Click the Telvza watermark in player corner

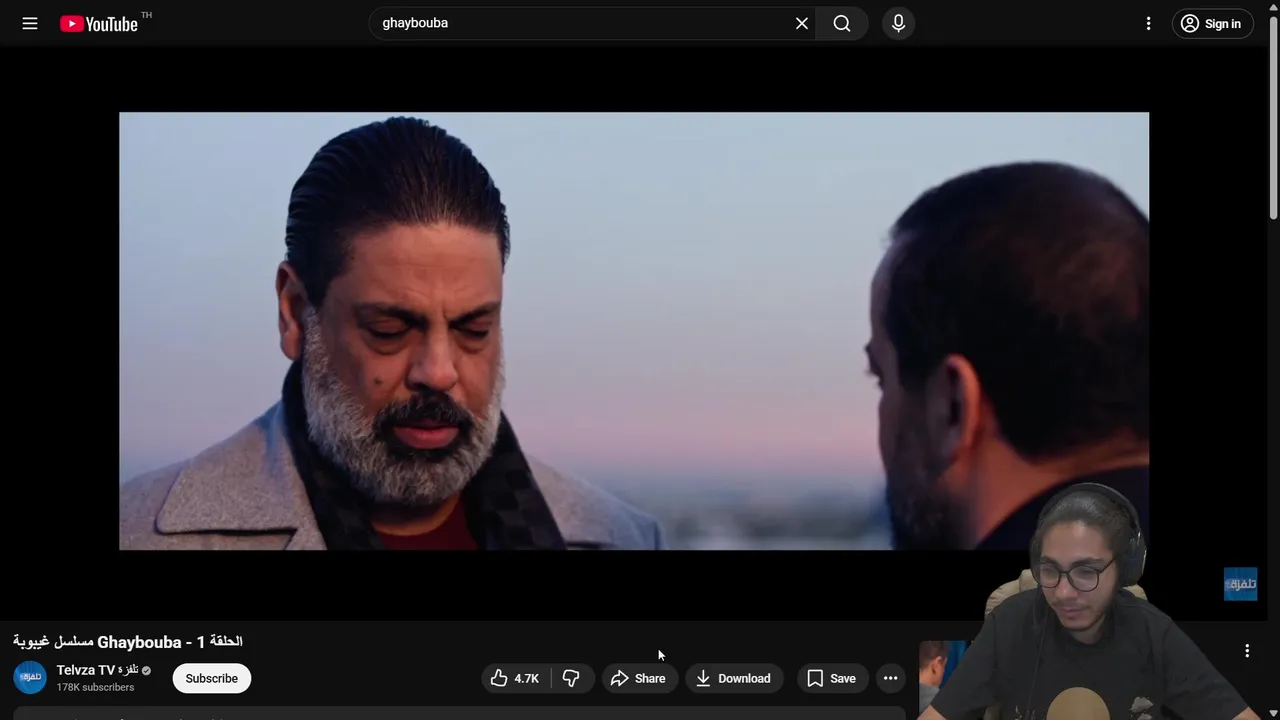tap(1240, 584)
